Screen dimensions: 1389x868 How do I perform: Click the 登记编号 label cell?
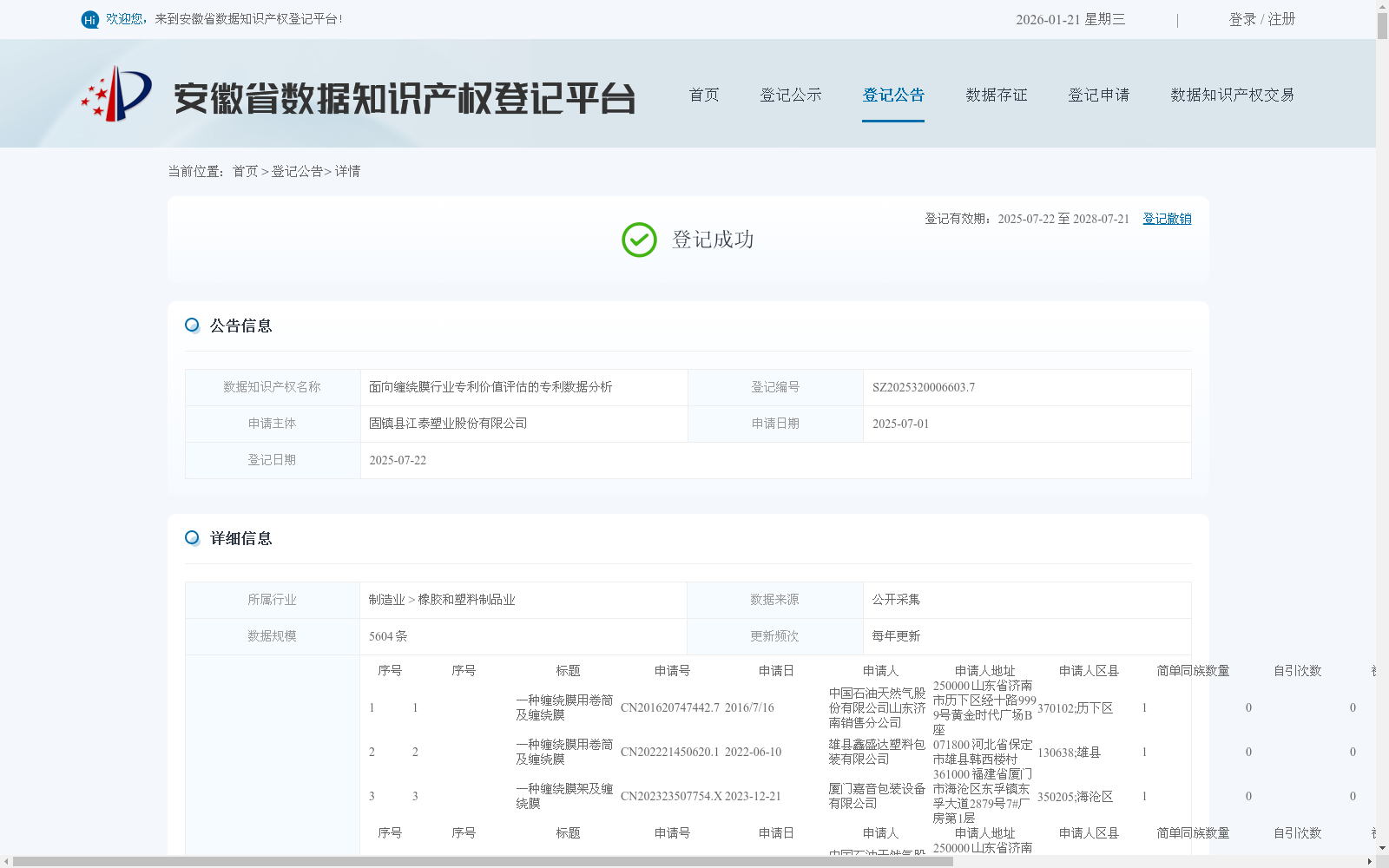775,387
